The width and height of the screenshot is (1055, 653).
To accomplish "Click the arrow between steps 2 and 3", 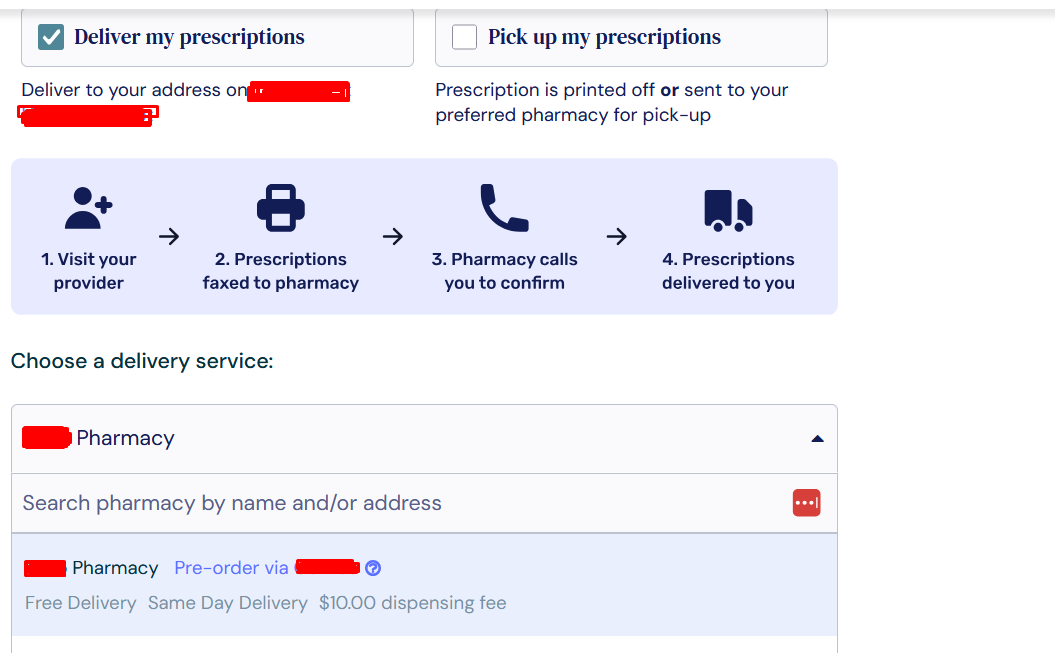I will pos(393,237).
